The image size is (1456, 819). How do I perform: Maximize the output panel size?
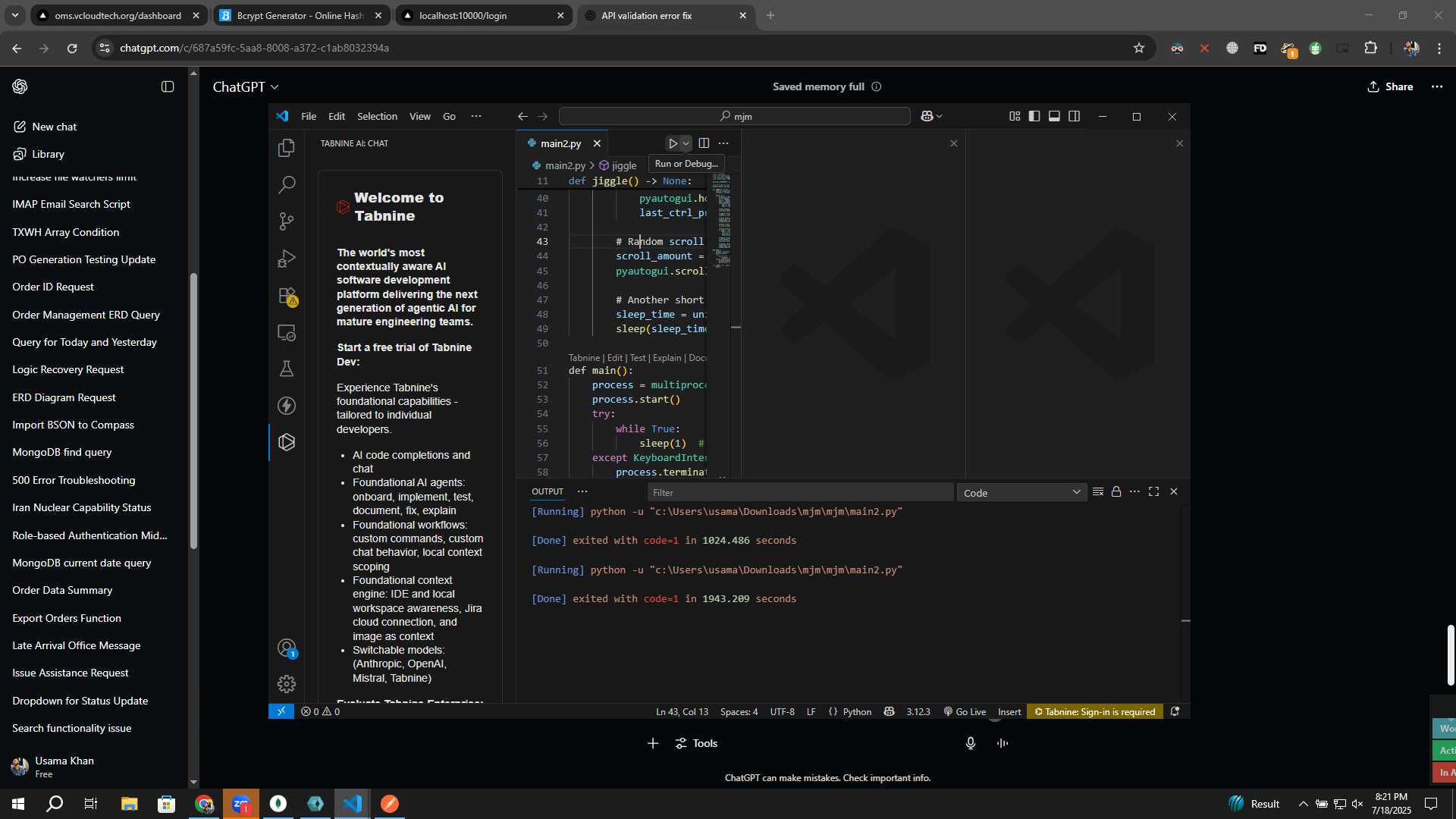click(1154, 491)
